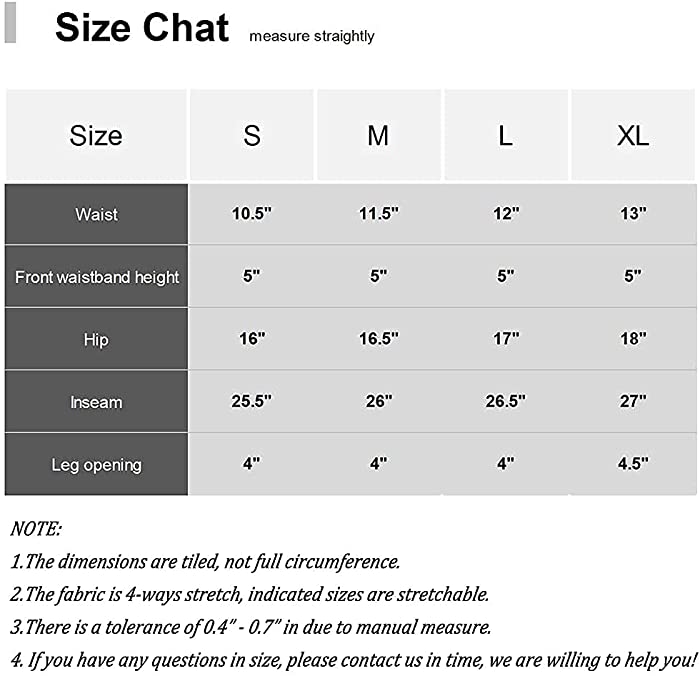Click the Inseam row label

96,402
